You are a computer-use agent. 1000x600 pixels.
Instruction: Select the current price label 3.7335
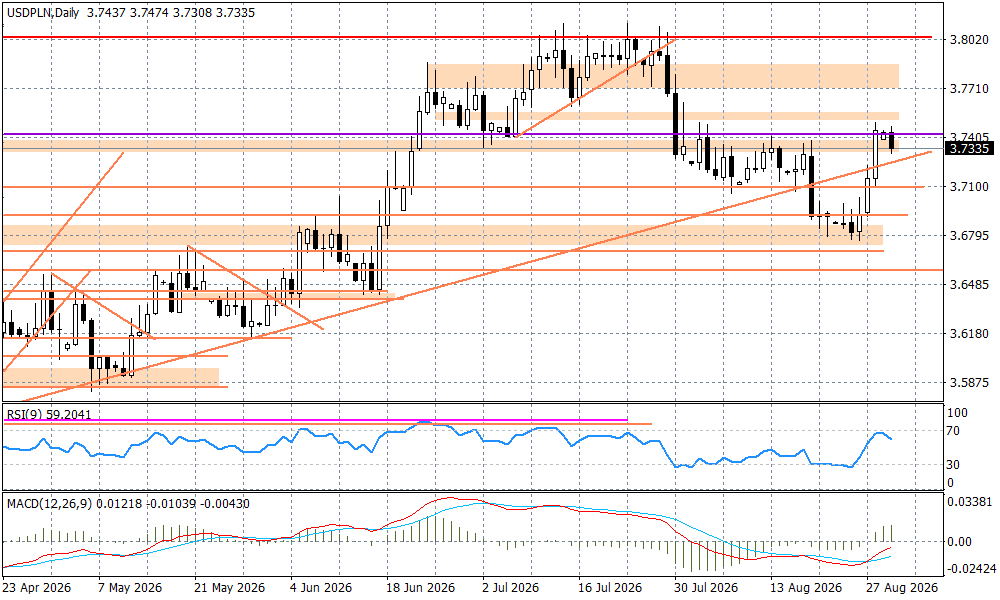pos(969,149)
